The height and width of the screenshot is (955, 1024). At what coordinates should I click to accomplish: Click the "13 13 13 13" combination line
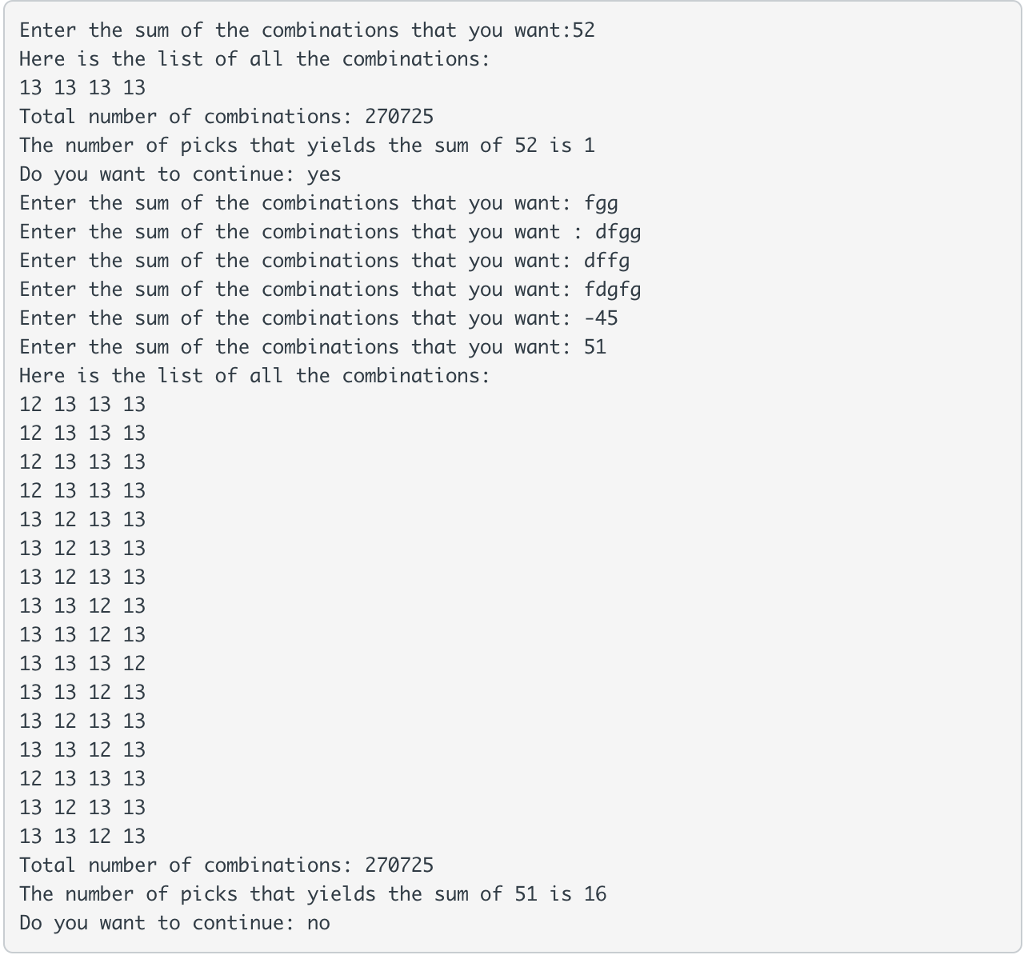tap(82, 88)
